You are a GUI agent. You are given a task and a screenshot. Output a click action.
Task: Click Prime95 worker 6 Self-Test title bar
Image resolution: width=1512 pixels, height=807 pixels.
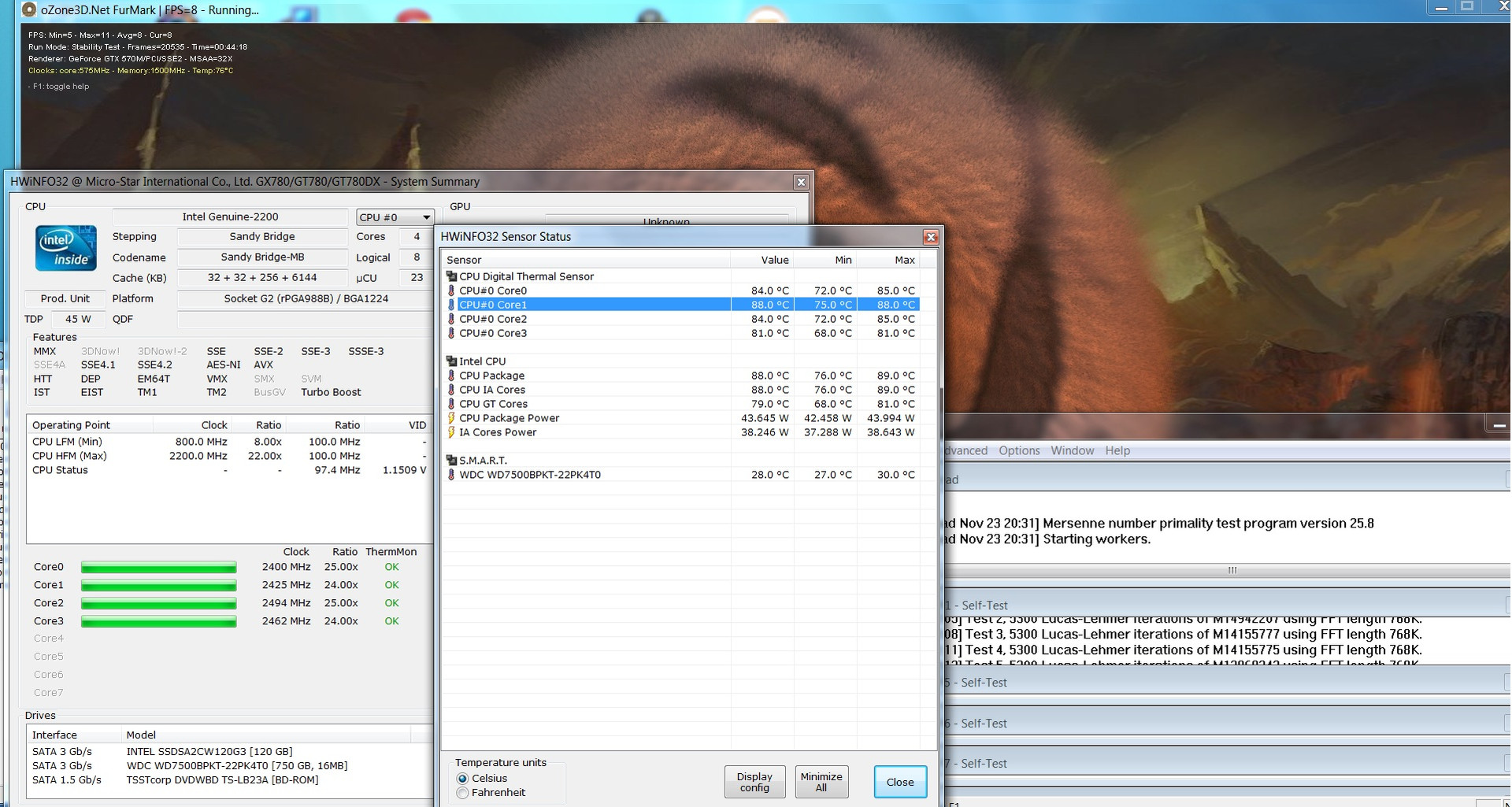click(1226, 723)
